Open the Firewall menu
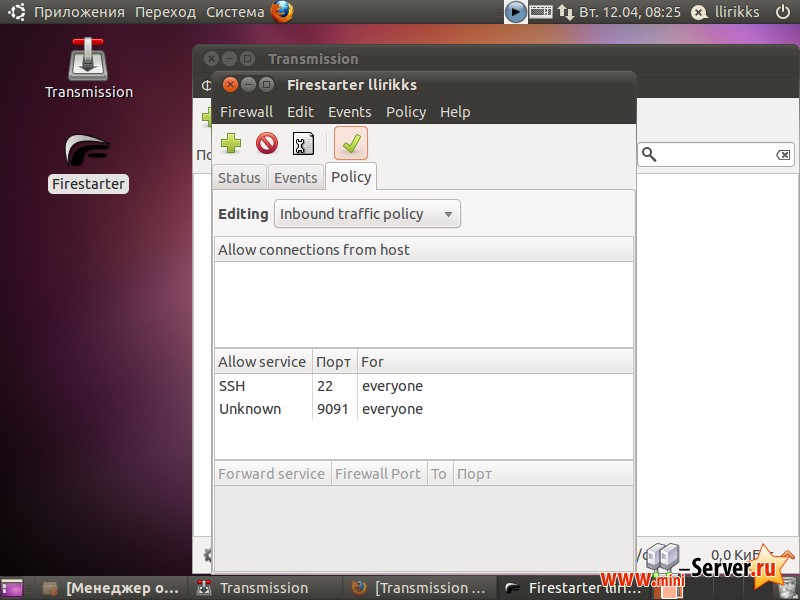 click(x=246, y=112)
